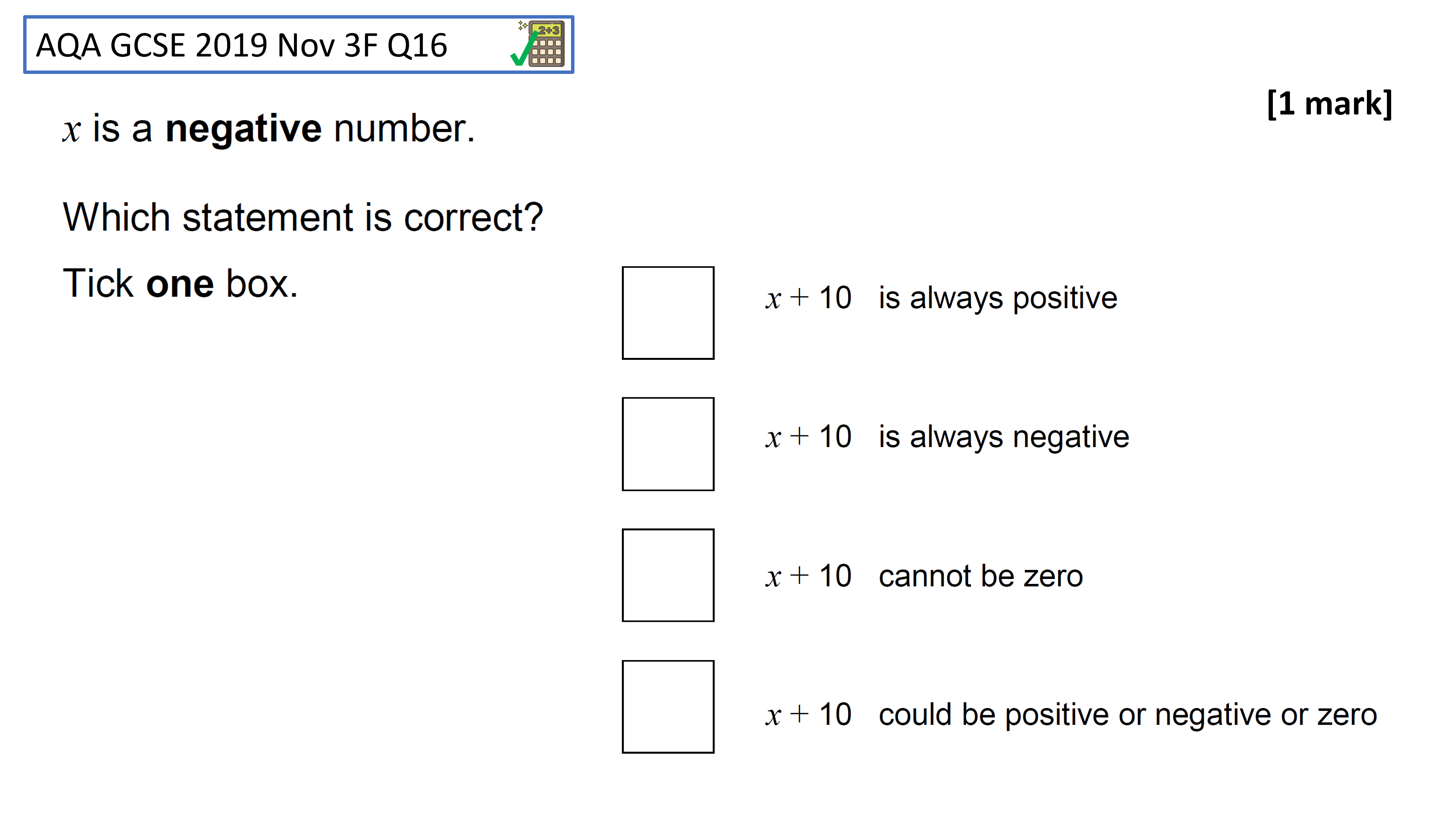The image size is (1456, 819).
Task: Click 'is always negative' statement text
Action: (1004, 438)
